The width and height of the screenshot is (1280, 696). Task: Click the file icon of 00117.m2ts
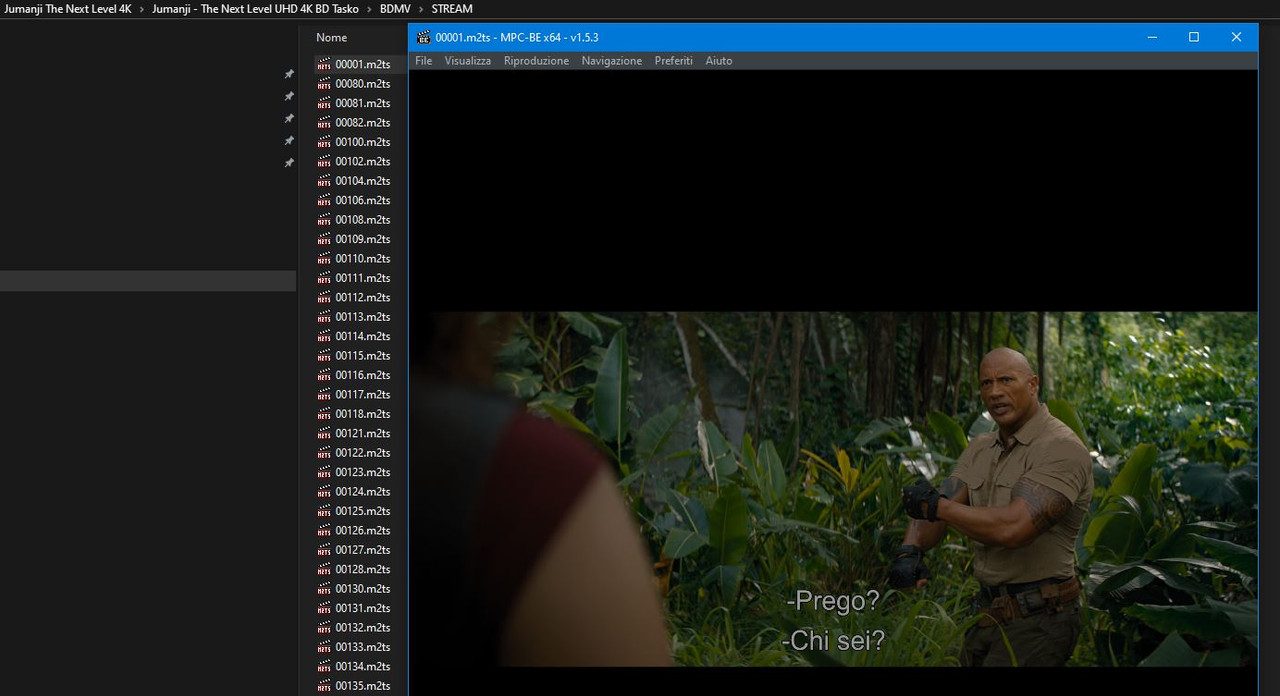pyautogui.click(x=324, y=395)
